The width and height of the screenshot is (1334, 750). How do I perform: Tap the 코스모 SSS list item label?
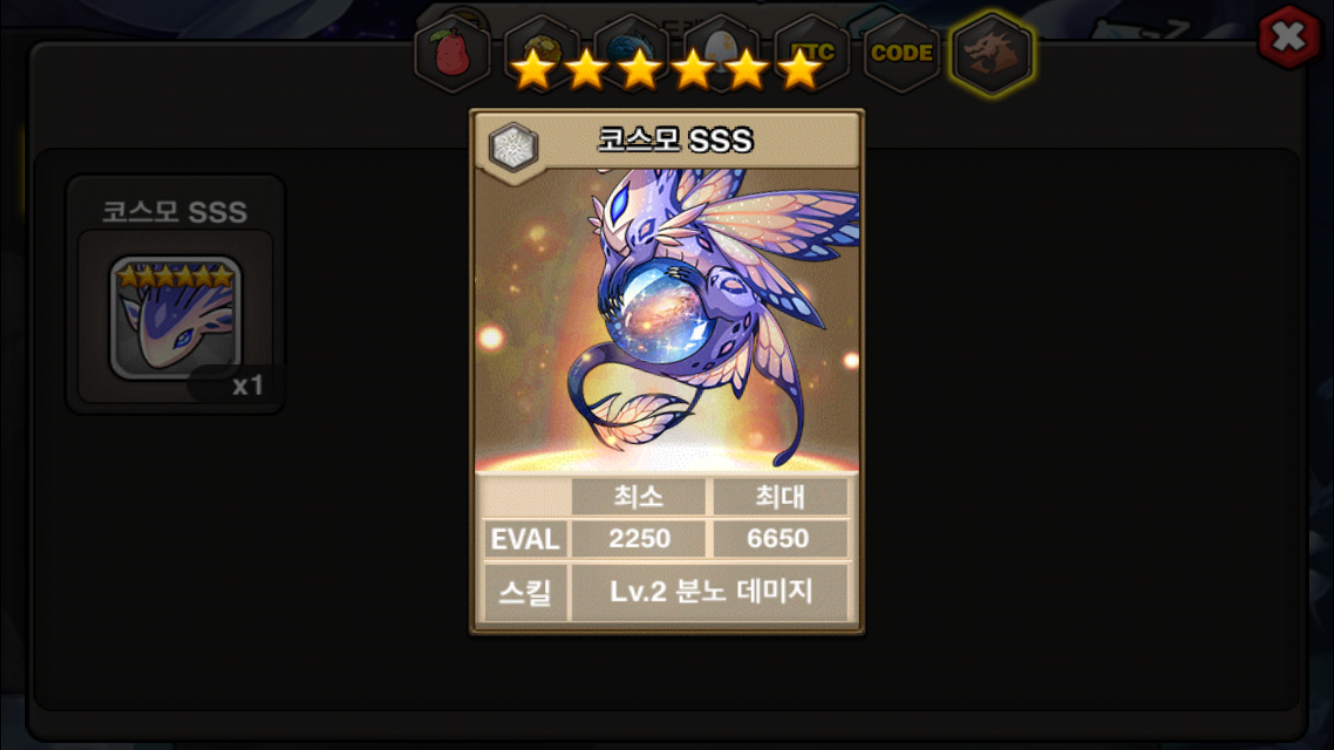tap(174, 212)
